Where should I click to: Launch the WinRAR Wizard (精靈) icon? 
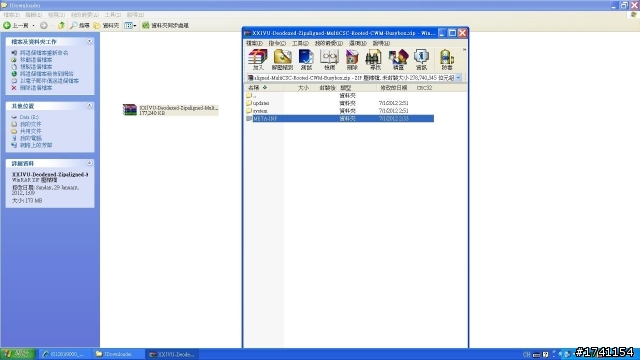(398, 60)
